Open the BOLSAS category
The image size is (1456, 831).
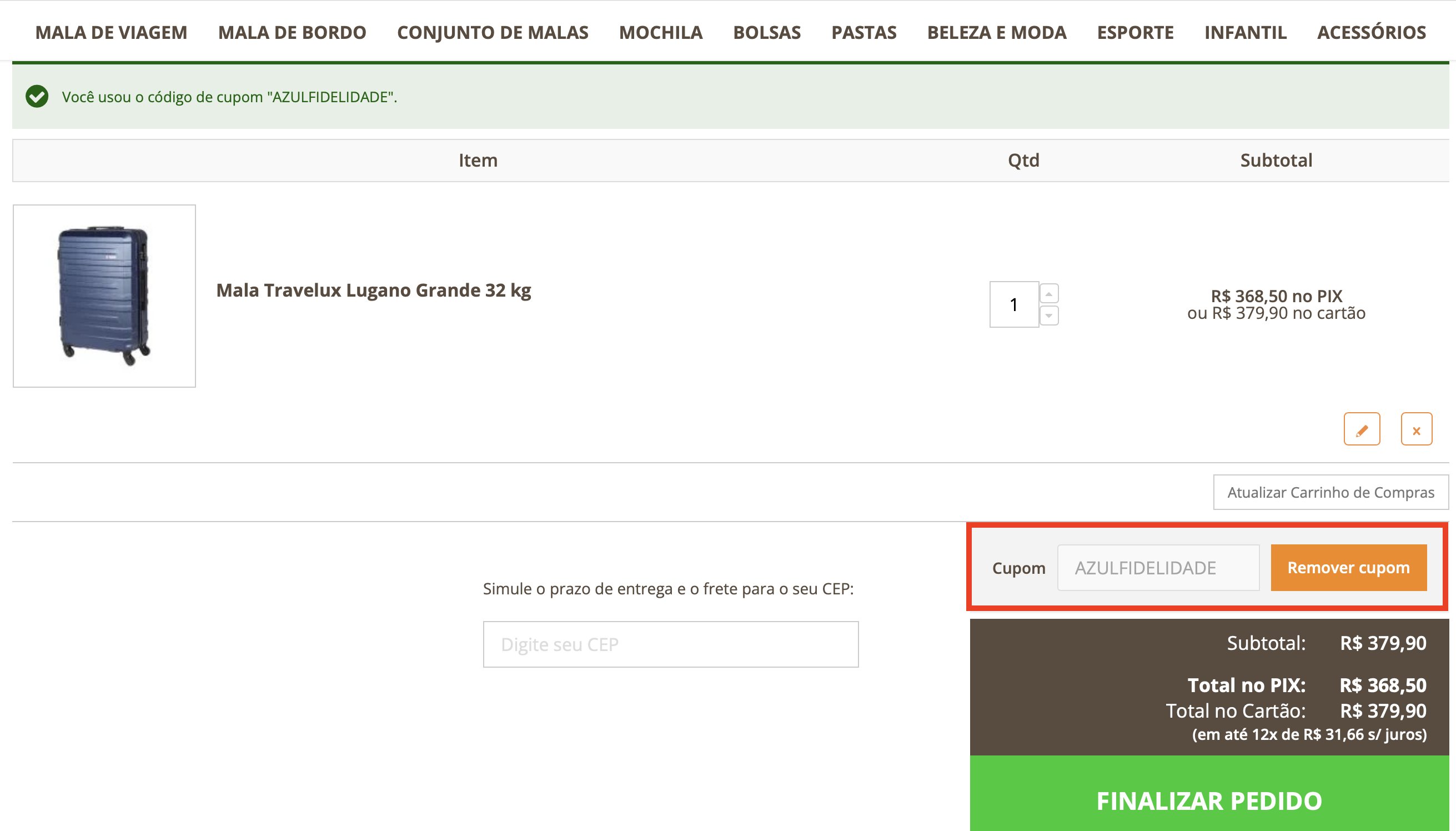(x=767, y=33)
